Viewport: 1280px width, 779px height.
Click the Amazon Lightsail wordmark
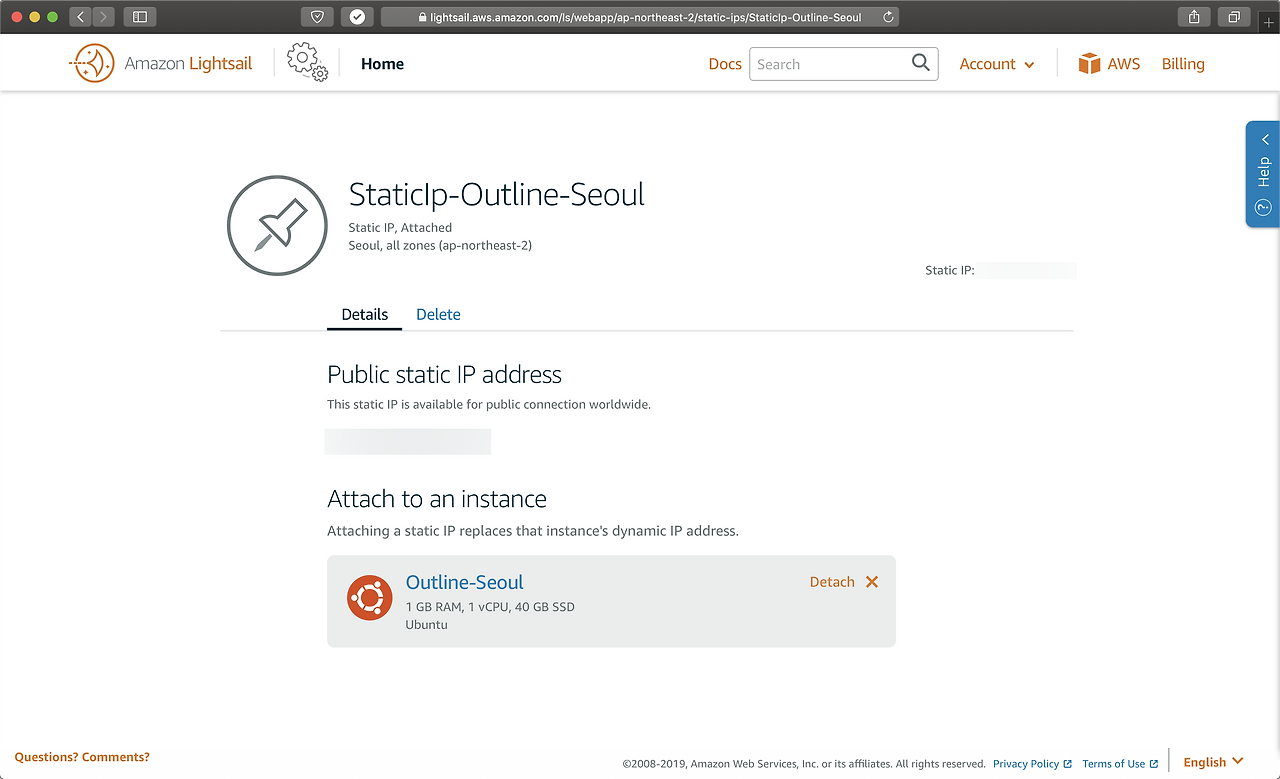tap(189, 64)
